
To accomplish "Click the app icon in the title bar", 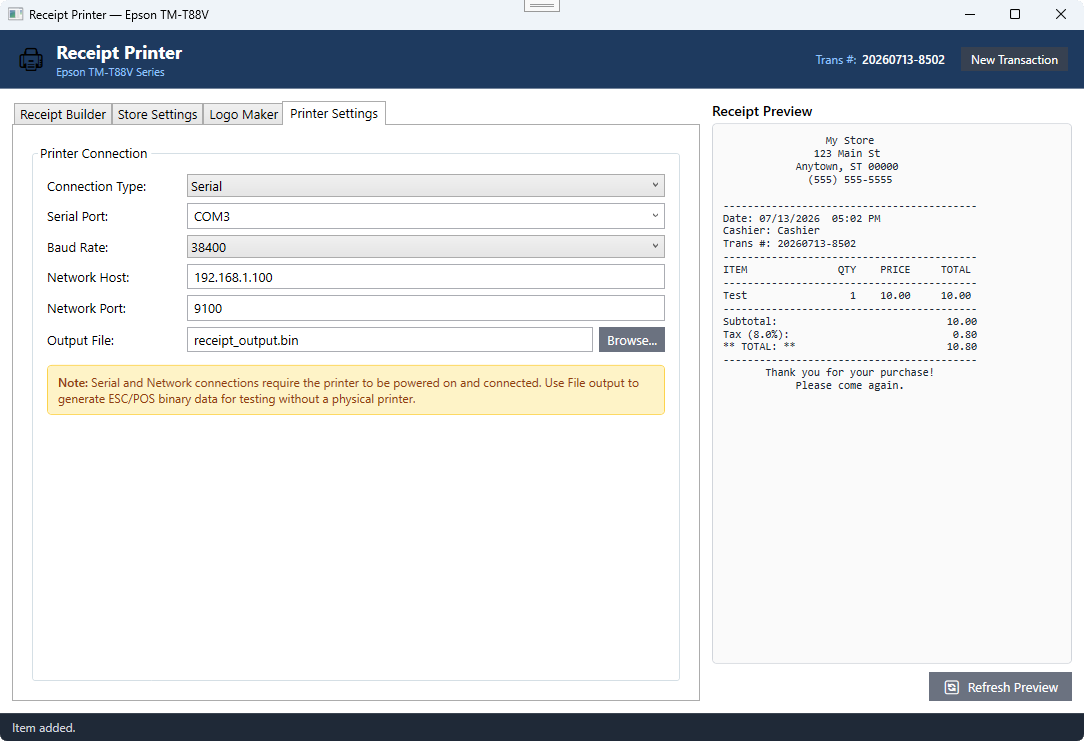I will click(x=15, y=14).
